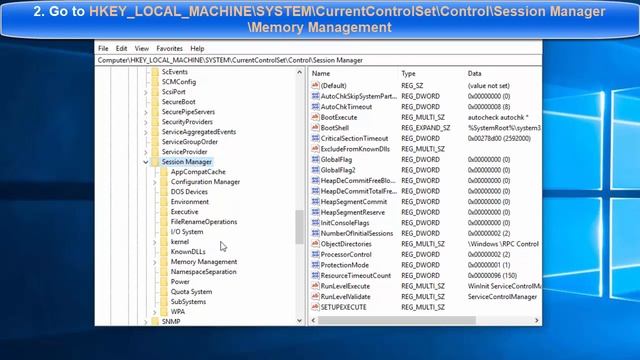Click the (Default) string value icon
The width and height of the screenshot is (640, 360).
[x=315, y=85]
